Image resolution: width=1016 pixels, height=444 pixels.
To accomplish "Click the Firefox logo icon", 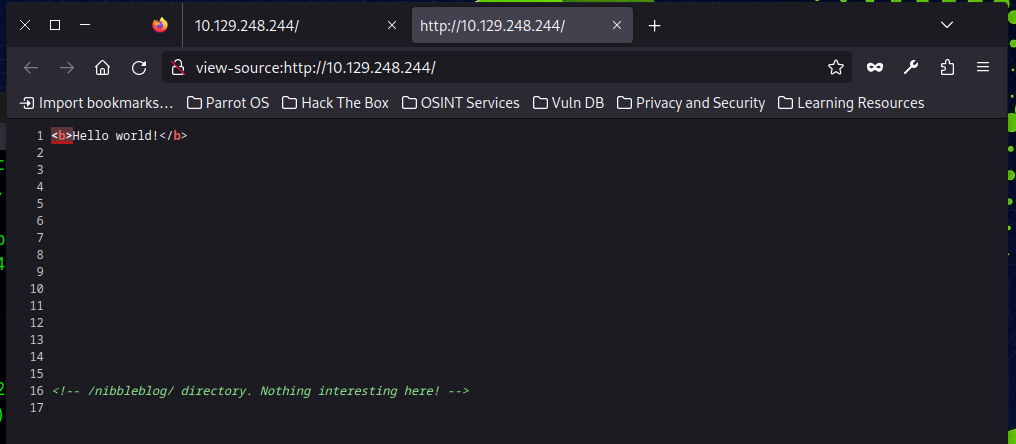I will point(160,25).
